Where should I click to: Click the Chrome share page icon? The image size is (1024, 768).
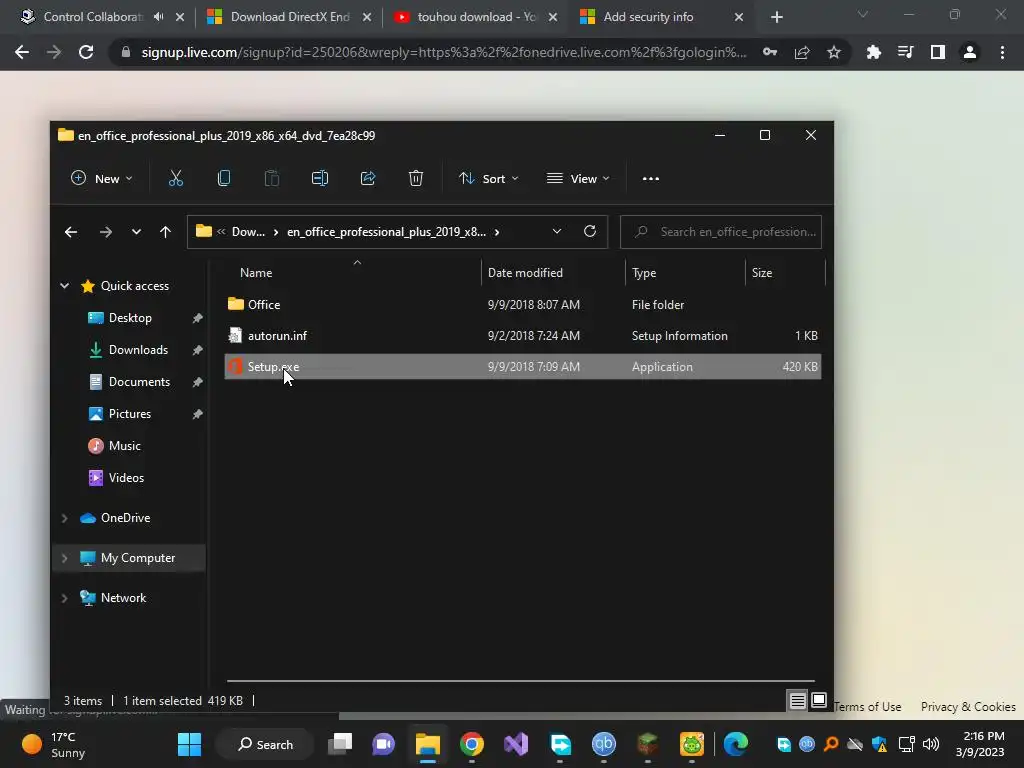pyautogui.click(x=802, y=52)
